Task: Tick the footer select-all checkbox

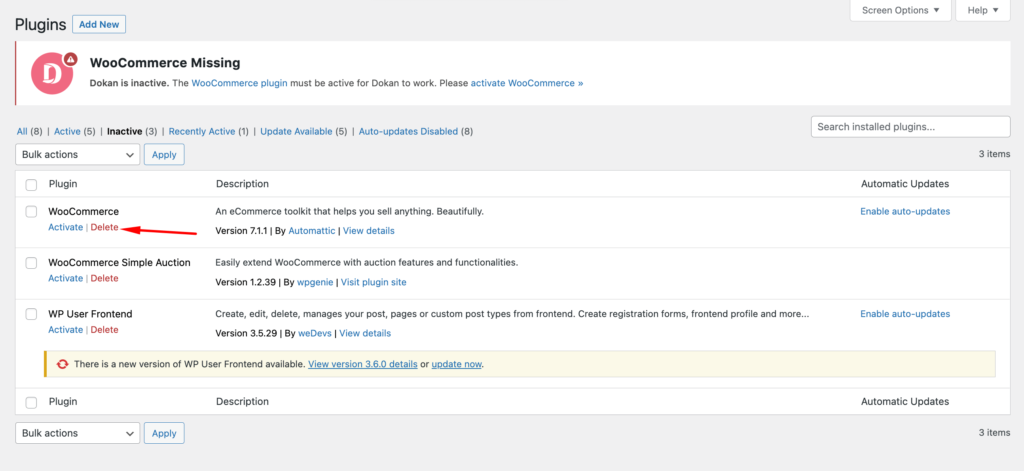Action: click(x=31, y=402)
